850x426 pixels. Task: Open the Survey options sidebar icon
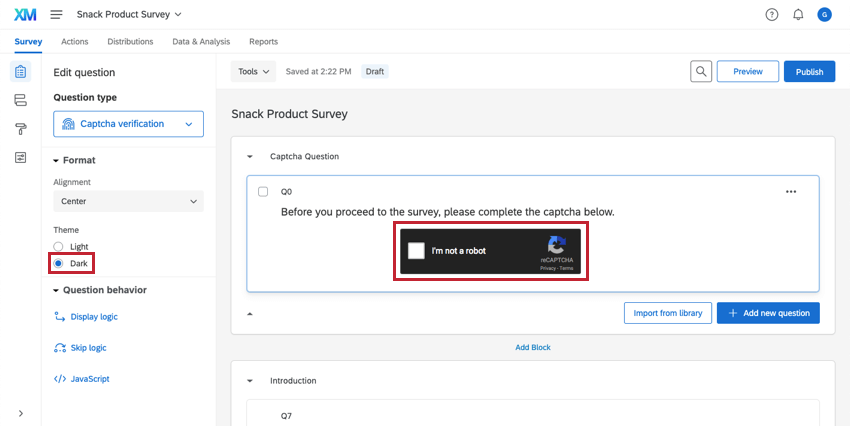pos(20,158)
